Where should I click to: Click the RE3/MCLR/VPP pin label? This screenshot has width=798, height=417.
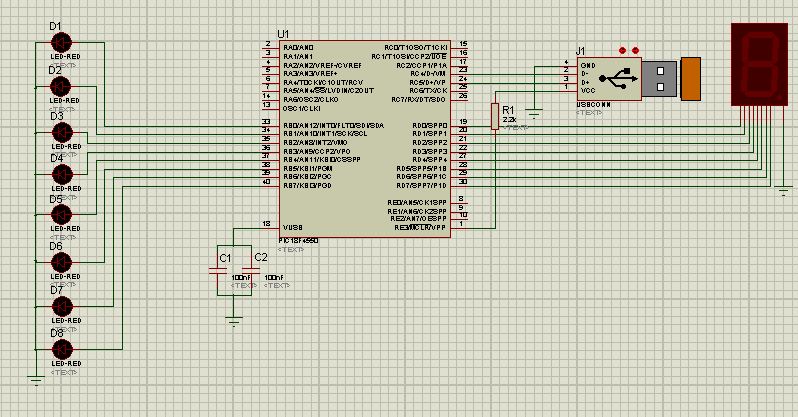(420, 227)
